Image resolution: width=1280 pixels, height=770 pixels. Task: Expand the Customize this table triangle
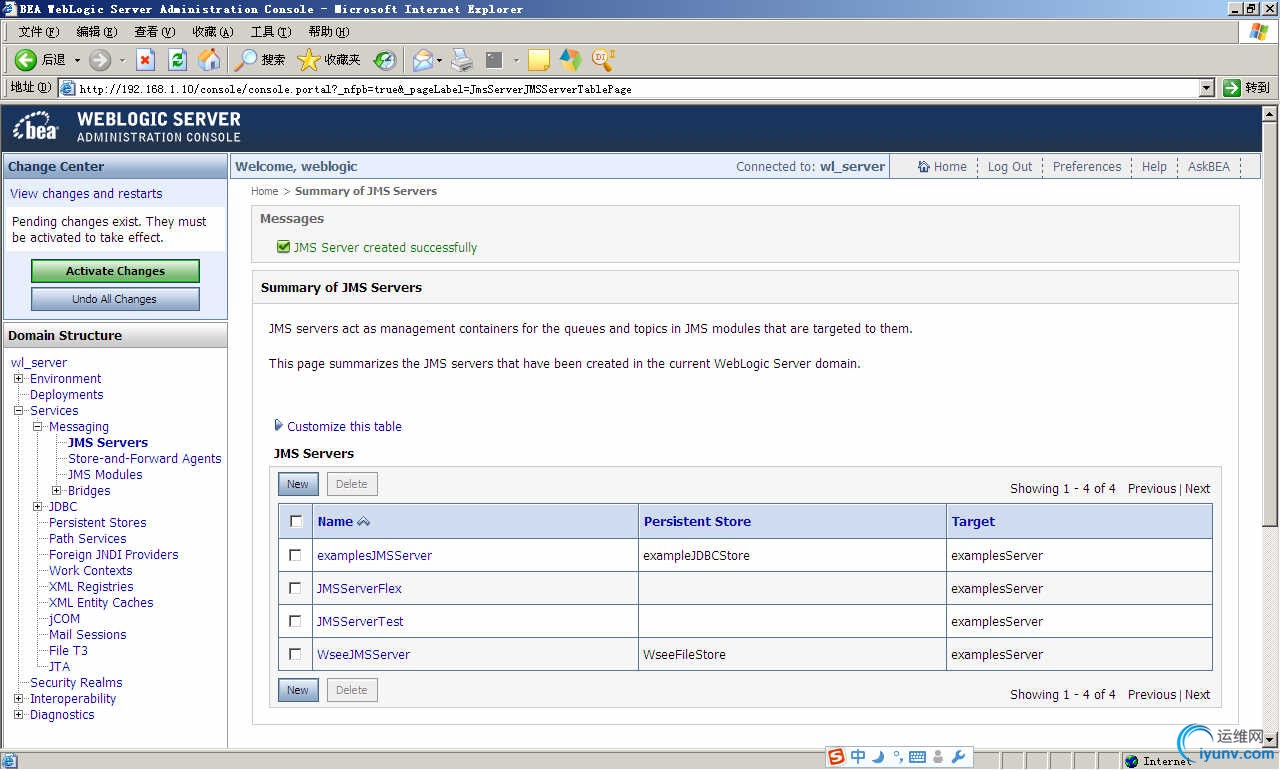pyautogui.click(x=279, y=425)
